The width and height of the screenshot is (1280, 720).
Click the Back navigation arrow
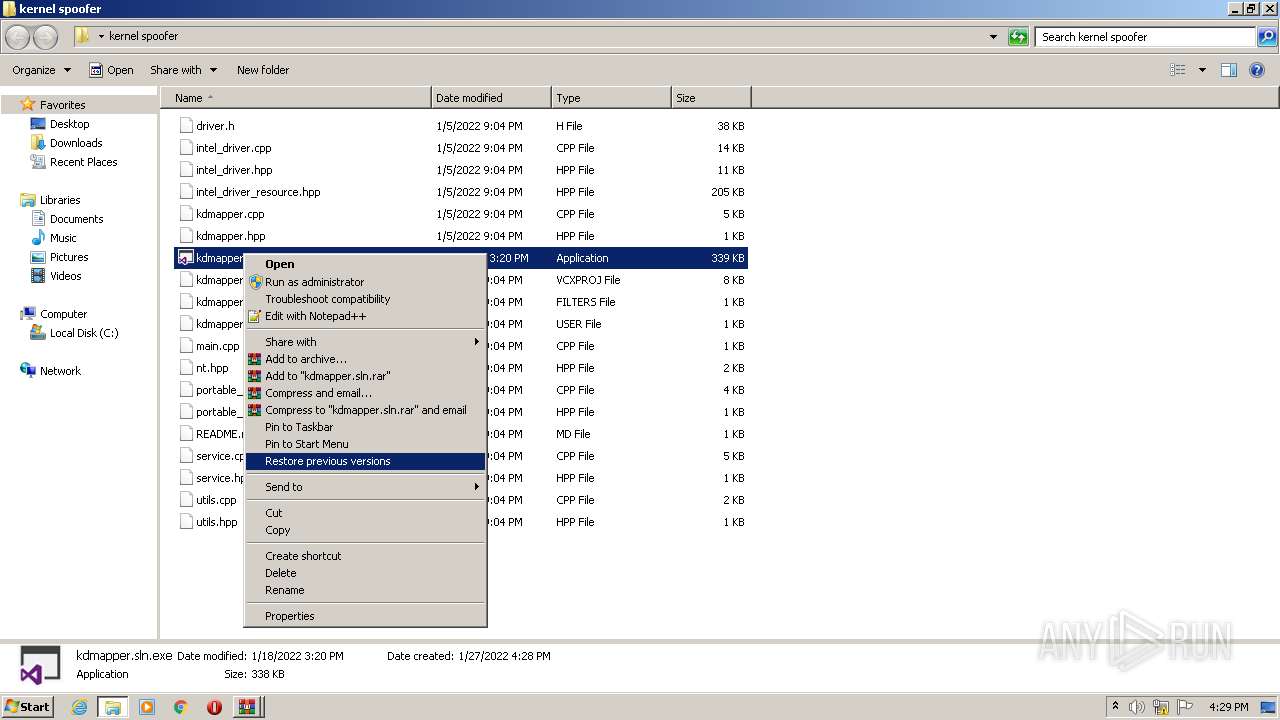click(18, 37)
